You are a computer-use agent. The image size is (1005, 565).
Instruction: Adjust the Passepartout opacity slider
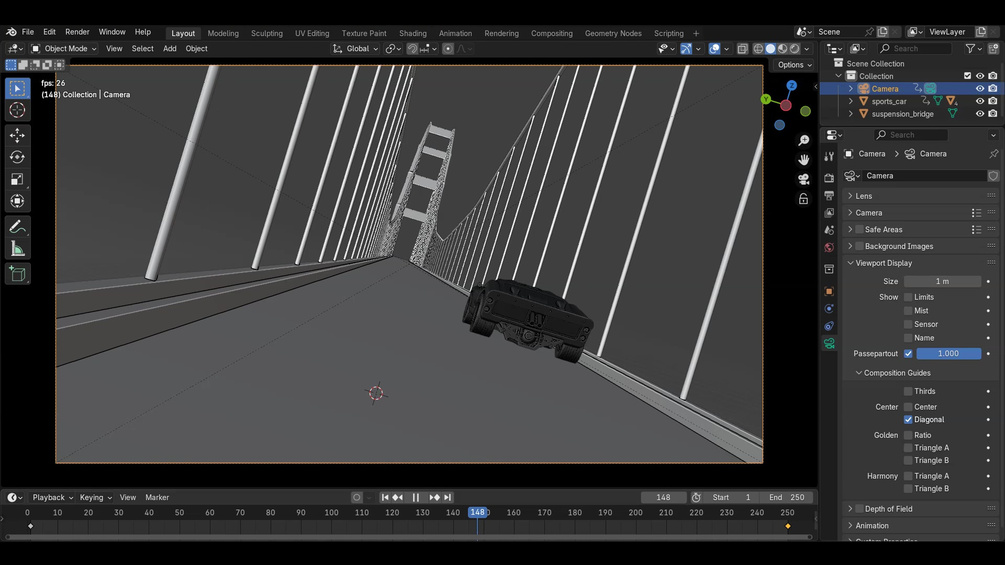click(x=949, y=354)
